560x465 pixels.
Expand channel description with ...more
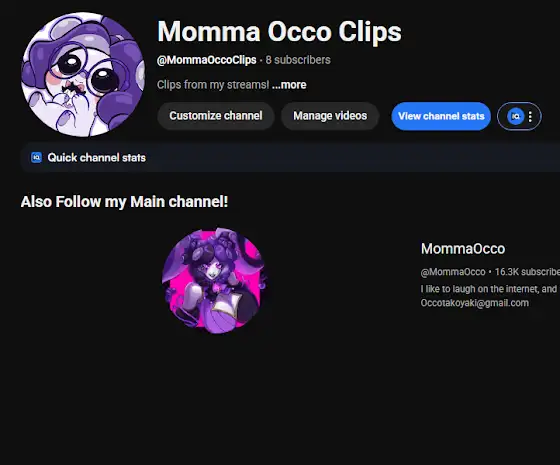(289, 85)
